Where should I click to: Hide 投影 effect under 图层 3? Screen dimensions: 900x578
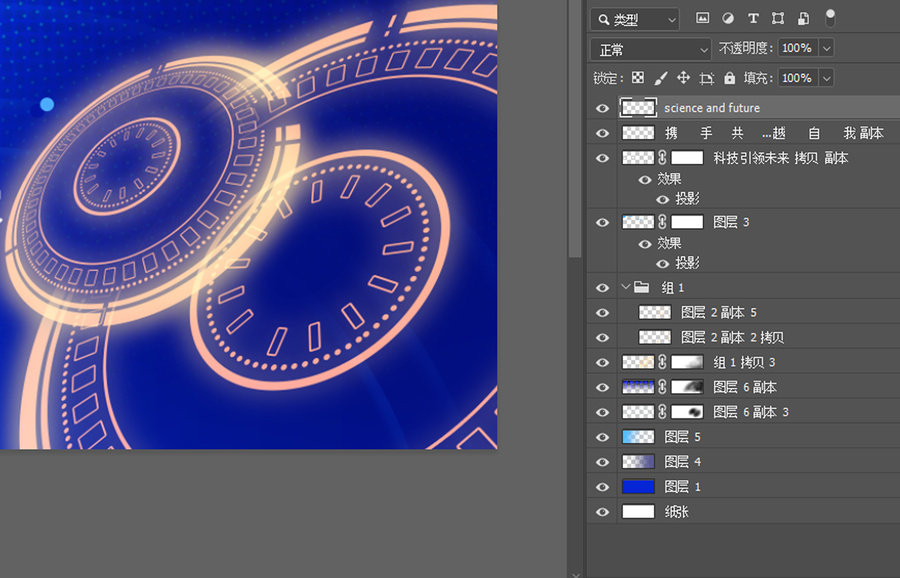[662, 263]
